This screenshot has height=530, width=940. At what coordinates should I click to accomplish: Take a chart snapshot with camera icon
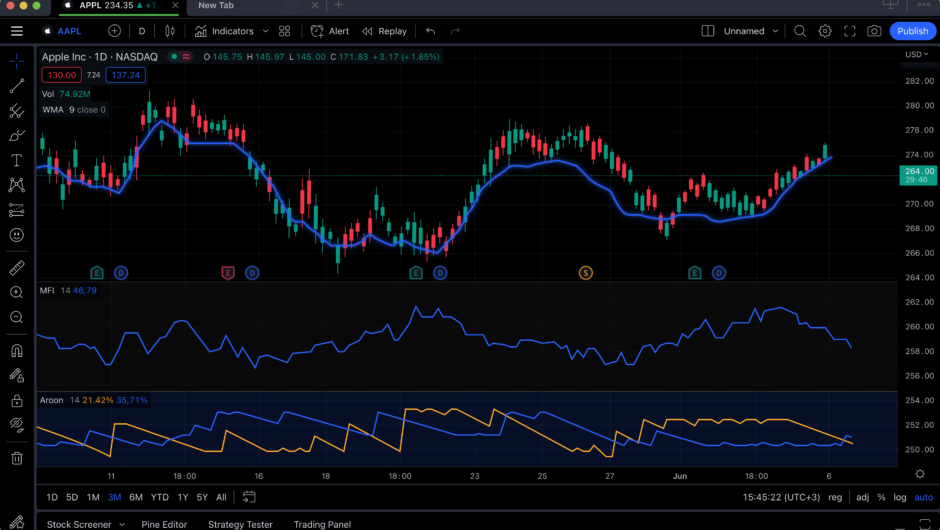pos(874,31)
